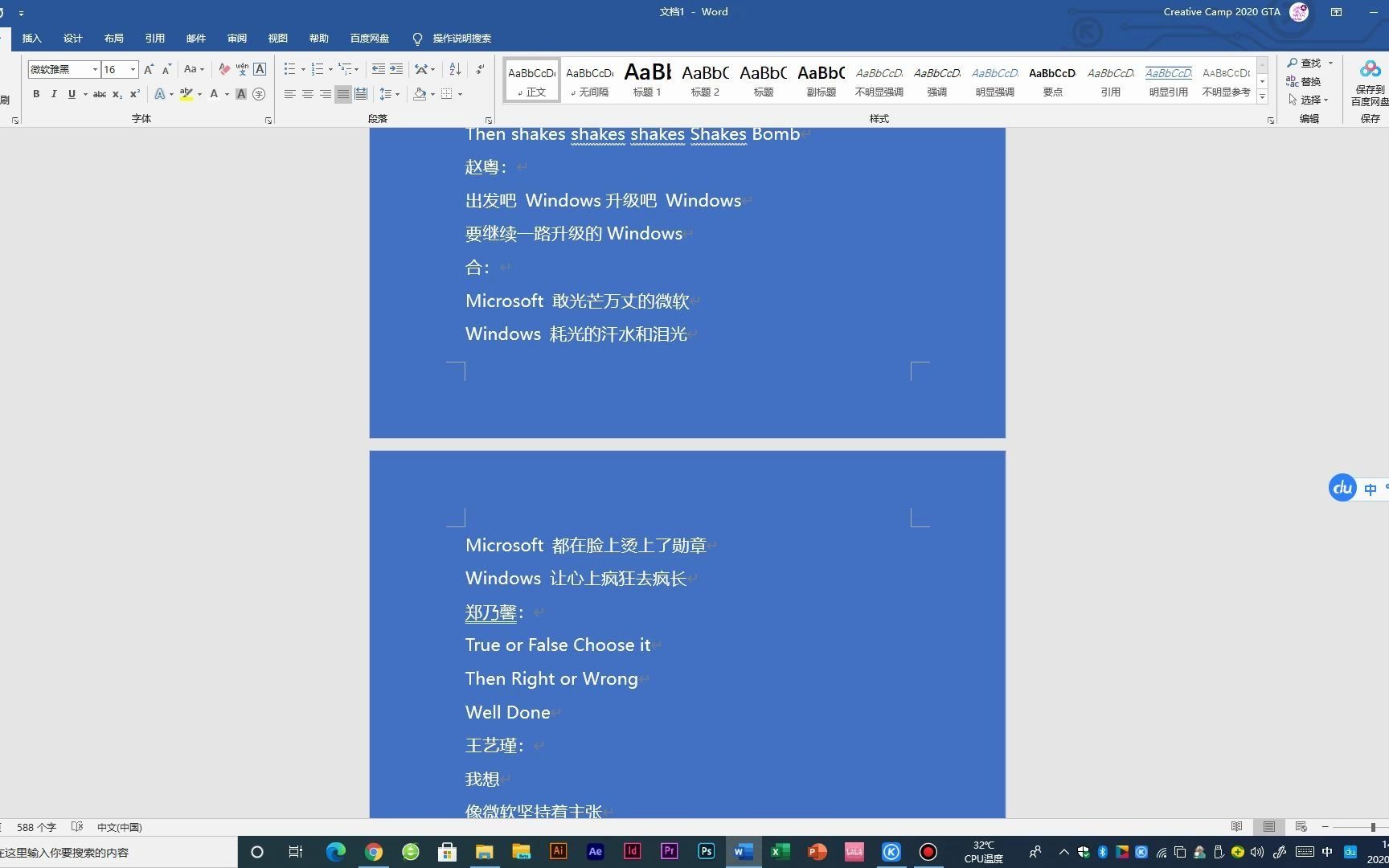Expand underline style dropdown arrow
The image size is (1389, 868).
pyautogui.click(x=85, y=94)
